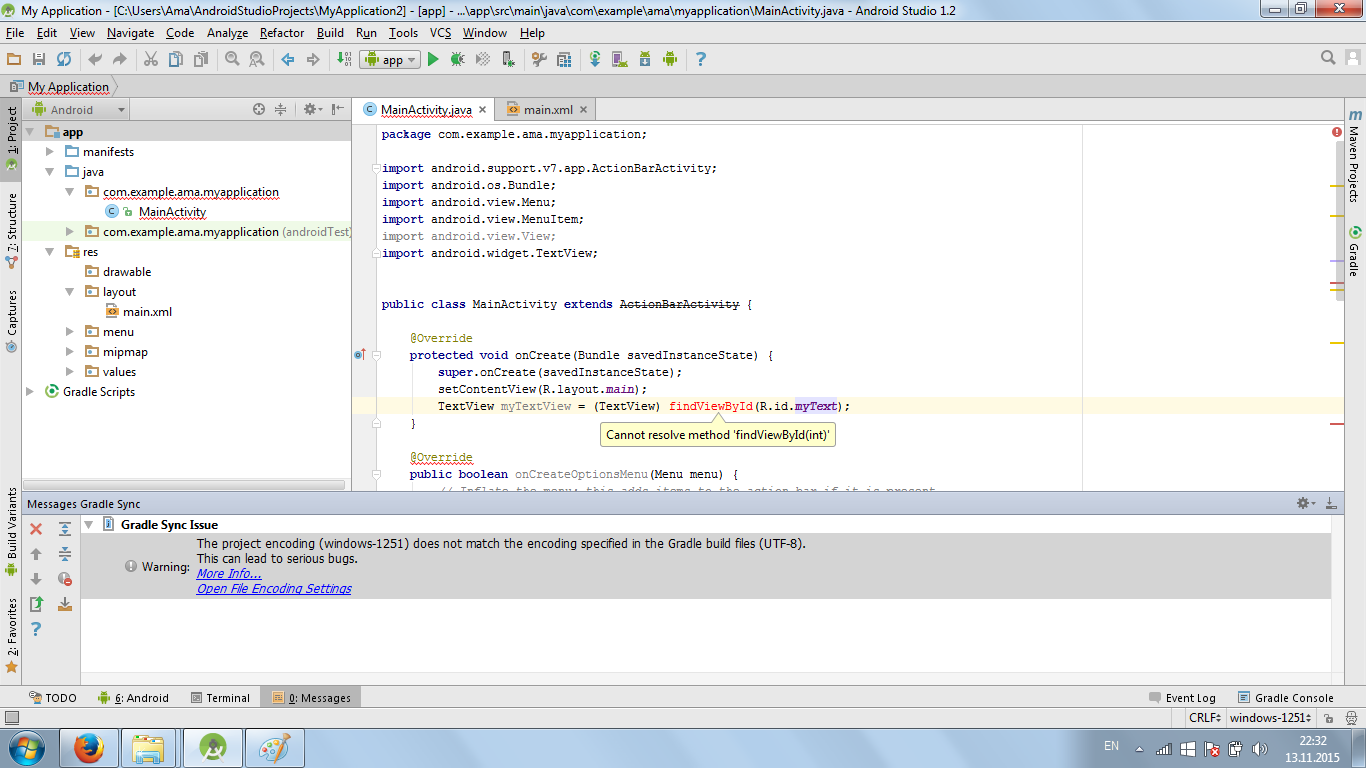
Task: Click Scroll from Source crosshair icon
Action: (x=259, y=109)
